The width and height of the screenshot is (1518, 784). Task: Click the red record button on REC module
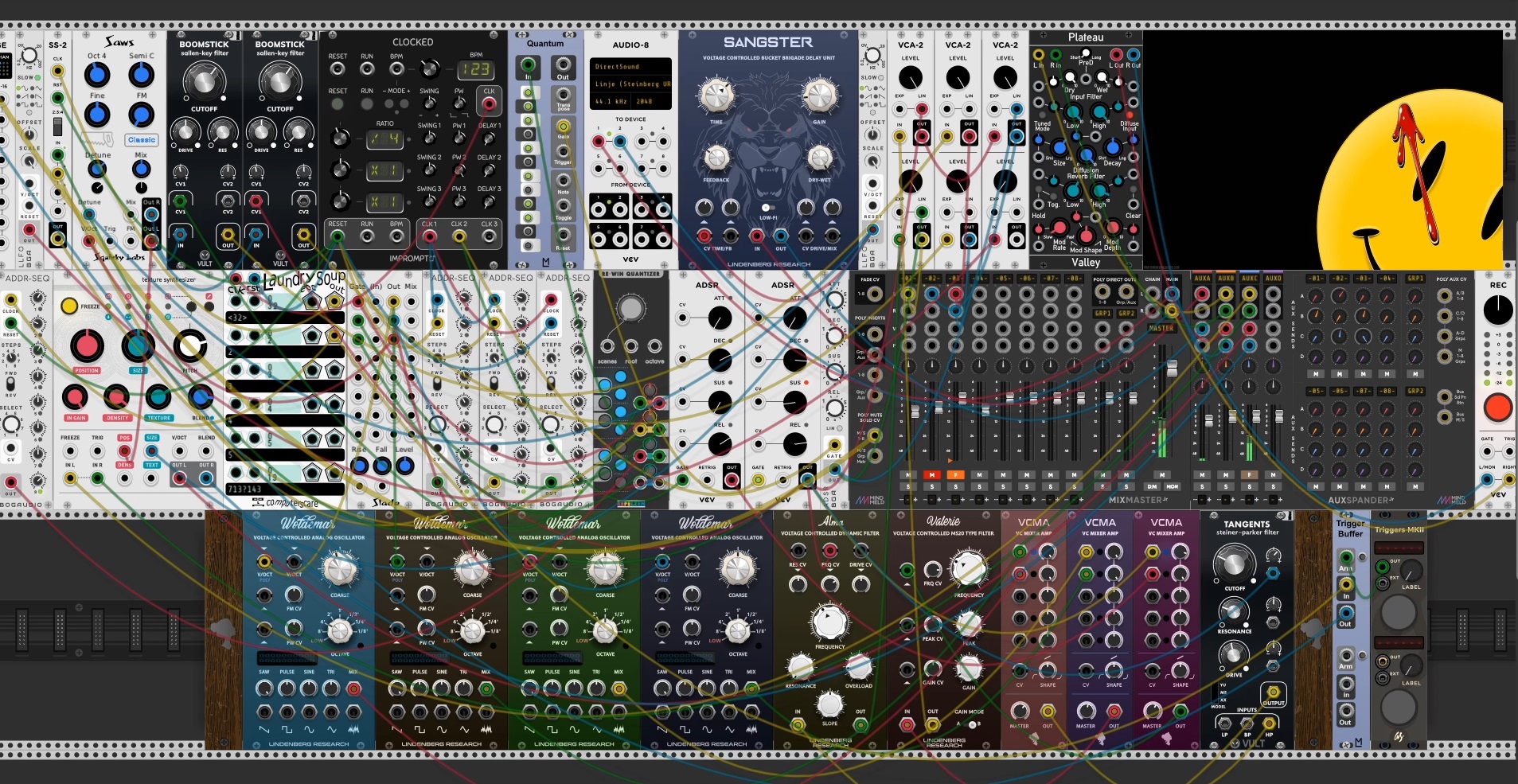pos(1497,407)
